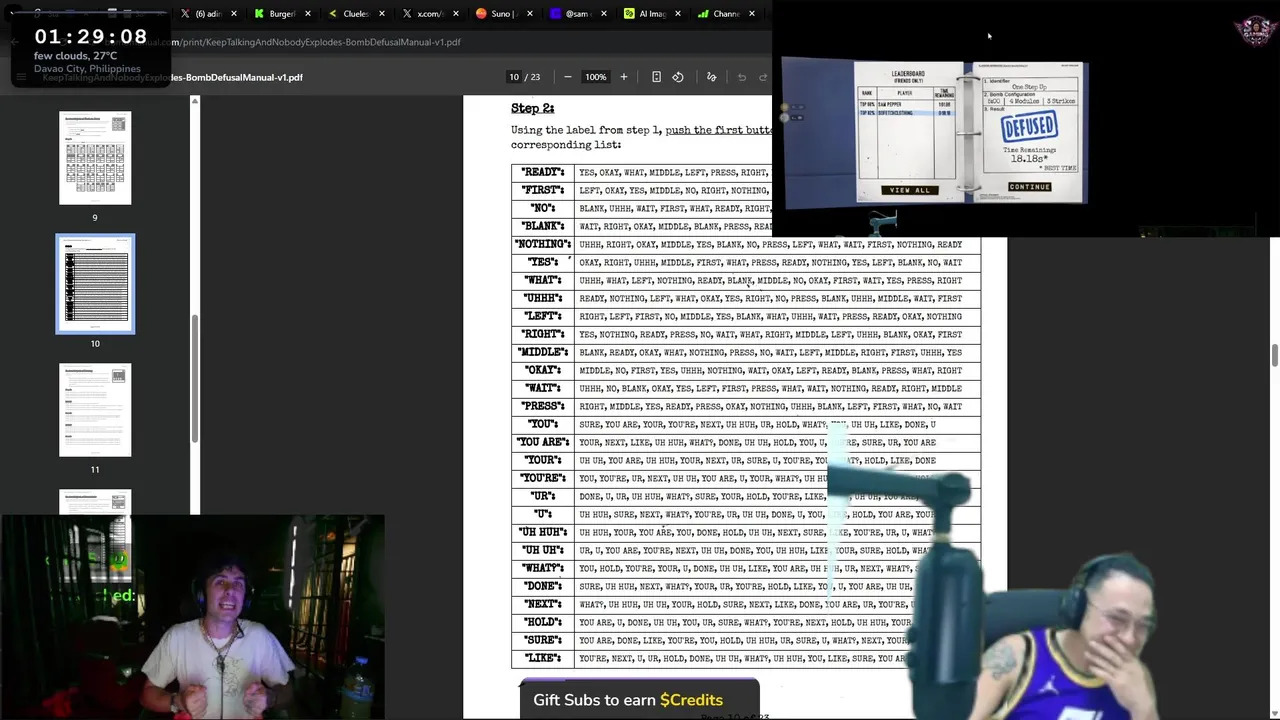Image resolution: width=1280 pixels, height=720 pixels.
Task: Click the "UH HUH": row label
Action: (x=543, y=532)
